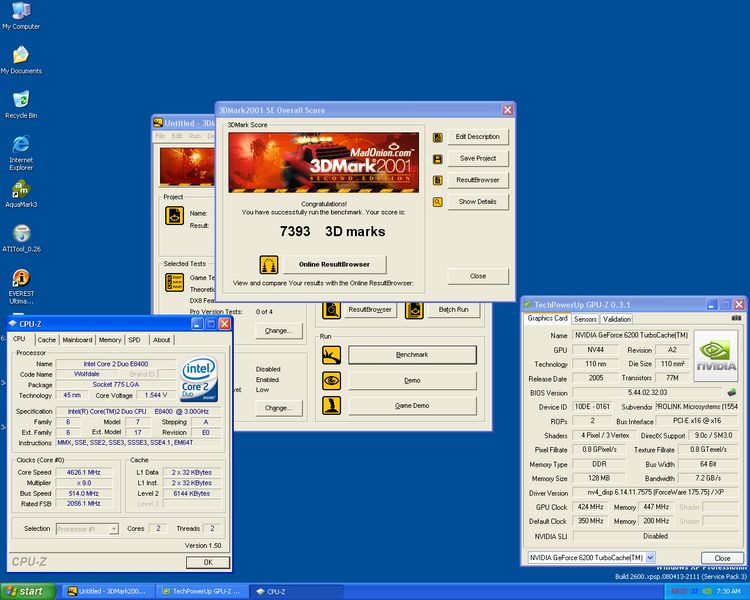Select the EVEREST Ultimate desktop shortcut
Viewport: 750px width, 600px height.
pyautogui.click(x=21, y=286)
